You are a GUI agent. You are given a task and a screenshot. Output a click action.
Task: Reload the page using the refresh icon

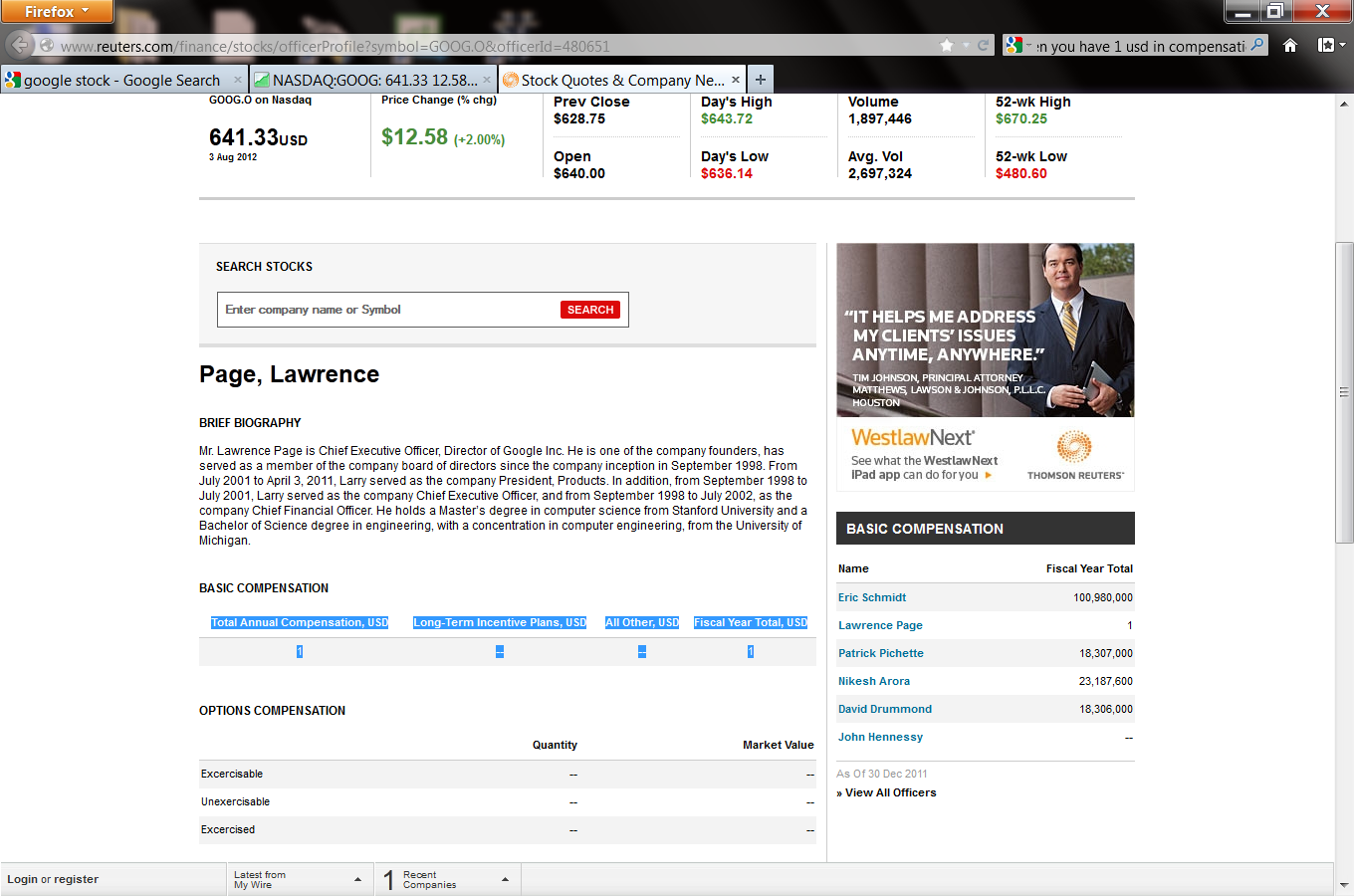click(983, 46)
